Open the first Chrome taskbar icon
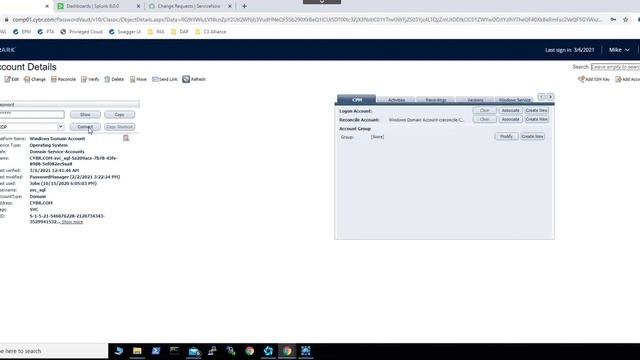This screenshot has height=360, width=640. coord(249,351)
